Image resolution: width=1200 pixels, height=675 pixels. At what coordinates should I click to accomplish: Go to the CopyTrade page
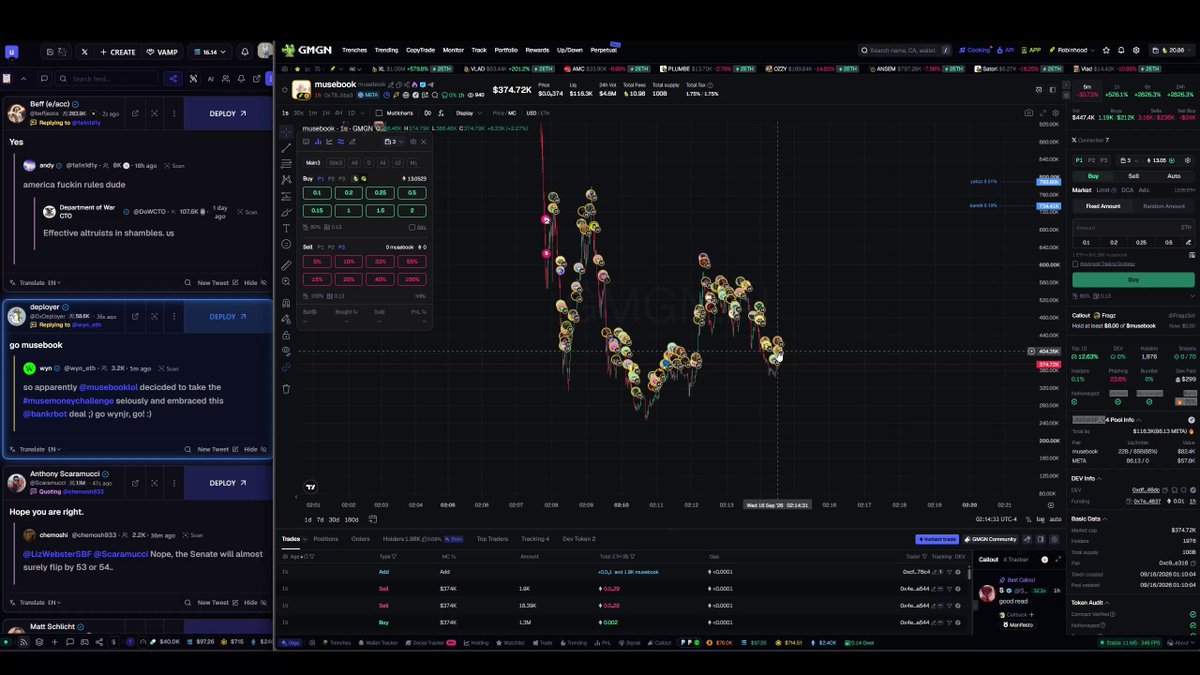tap(420, 50)
